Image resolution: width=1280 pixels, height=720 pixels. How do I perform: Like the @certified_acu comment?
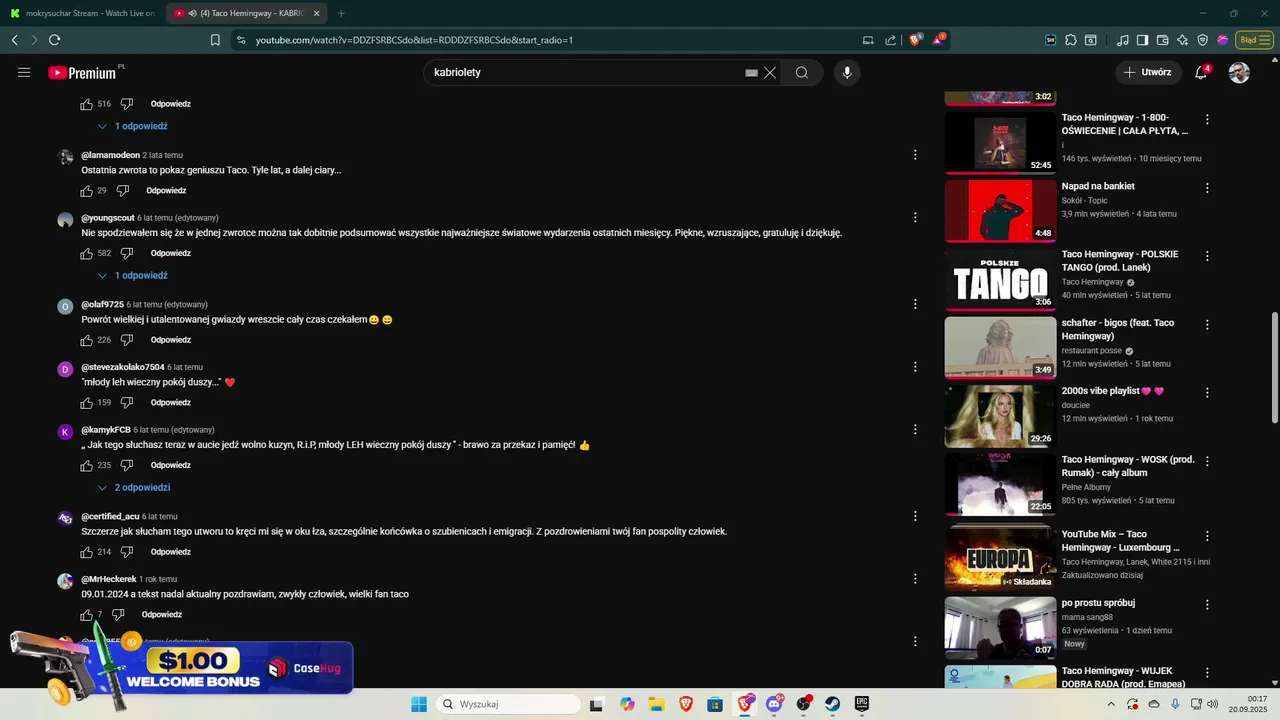(x=86, y=552)
